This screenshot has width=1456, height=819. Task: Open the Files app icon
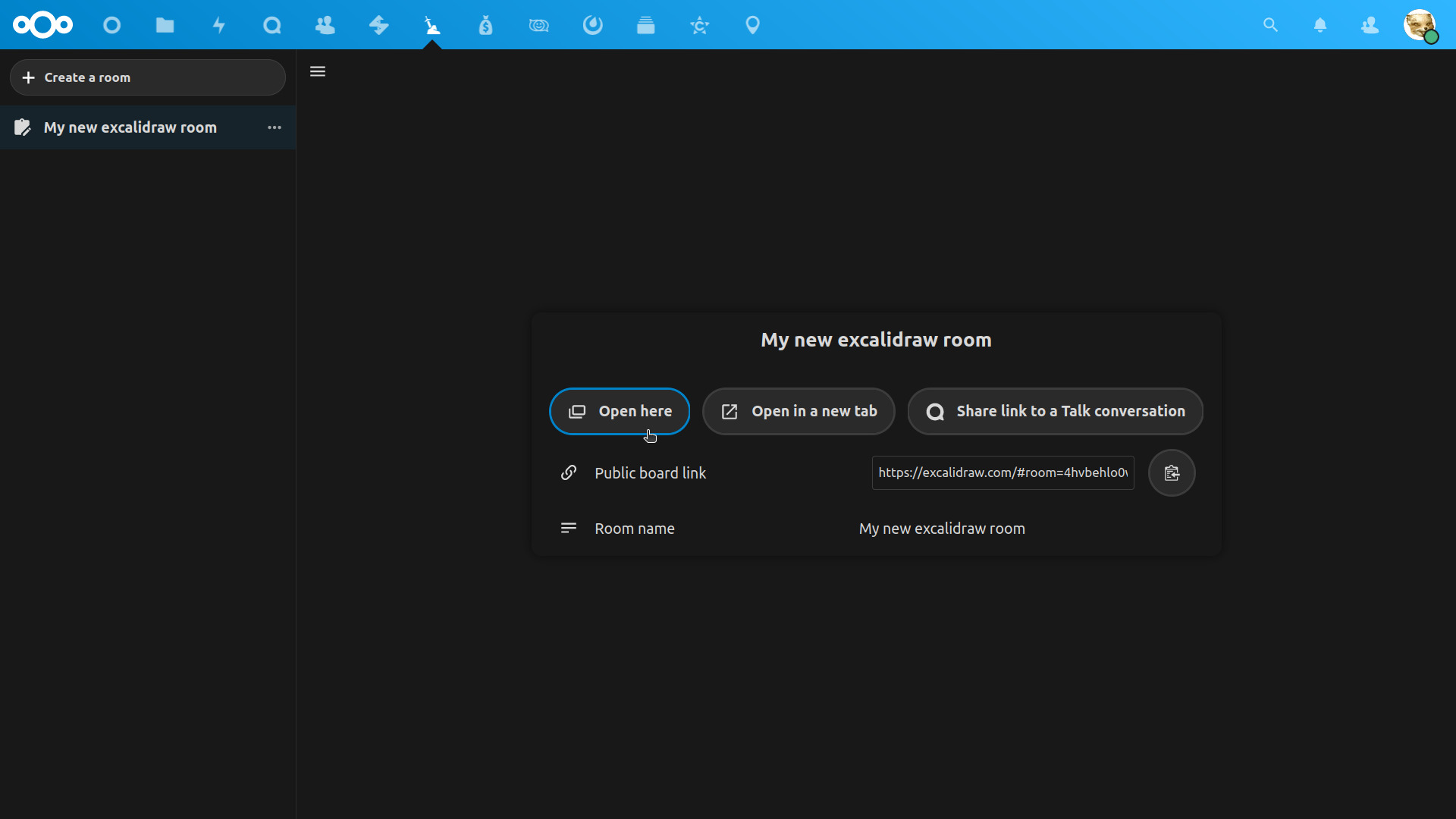click(x=165, y=25)
